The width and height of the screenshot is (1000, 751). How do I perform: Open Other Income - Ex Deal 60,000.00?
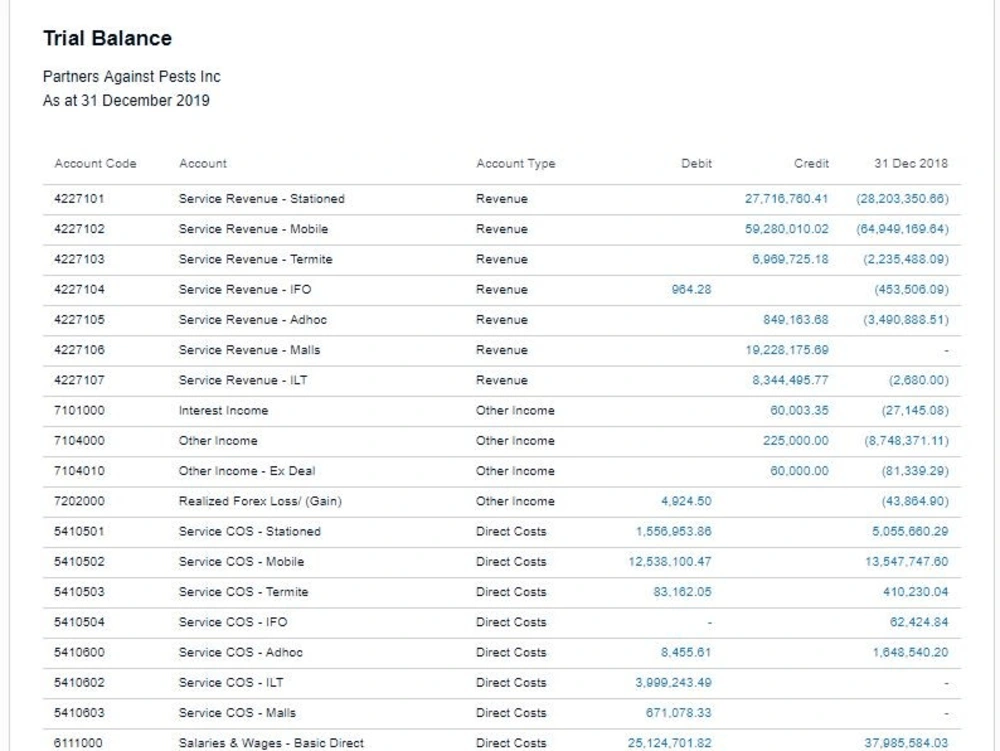point(799,471)
